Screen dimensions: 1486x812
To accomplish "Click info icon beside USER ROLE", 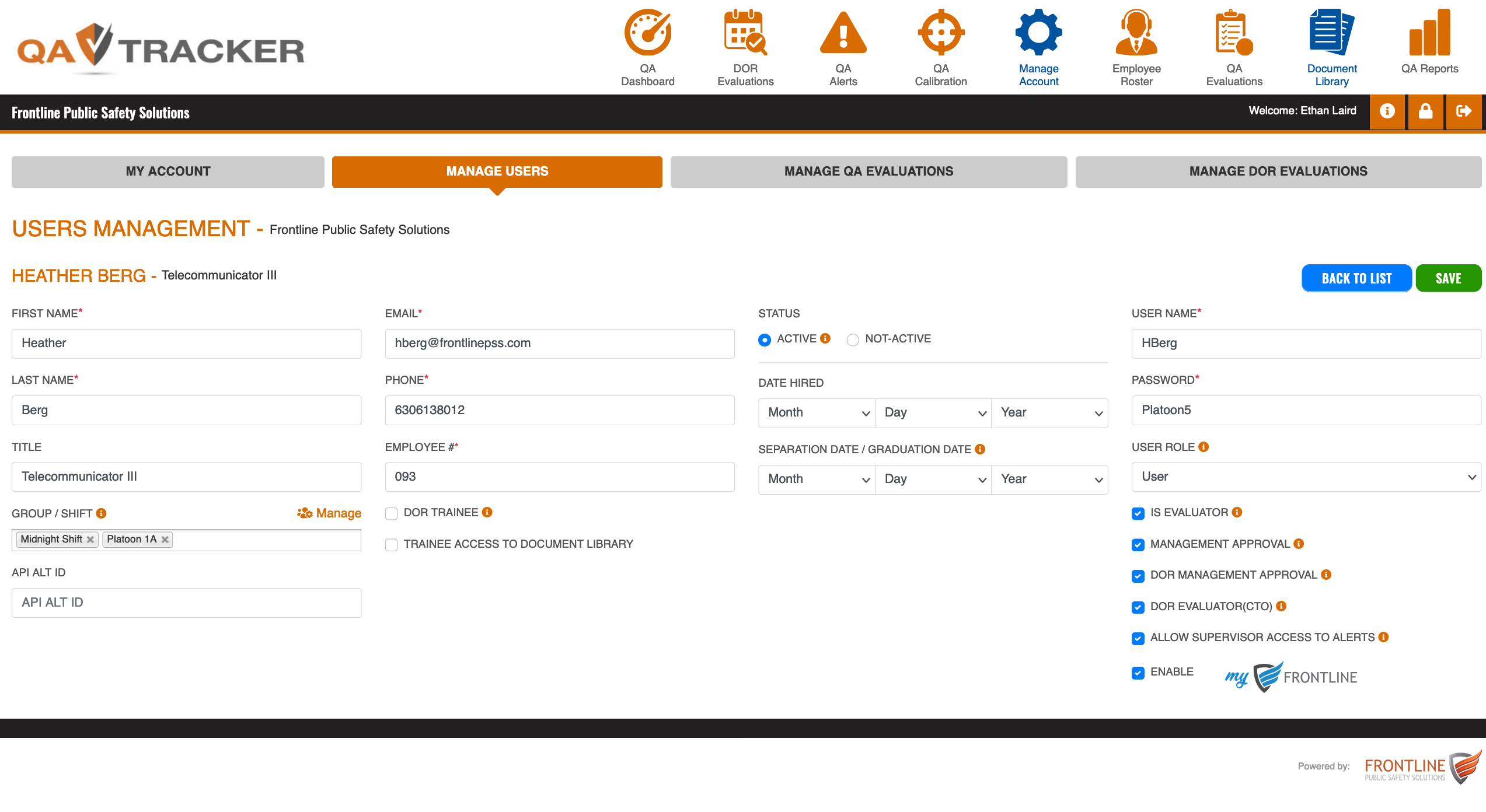I will pos(1204,447).
